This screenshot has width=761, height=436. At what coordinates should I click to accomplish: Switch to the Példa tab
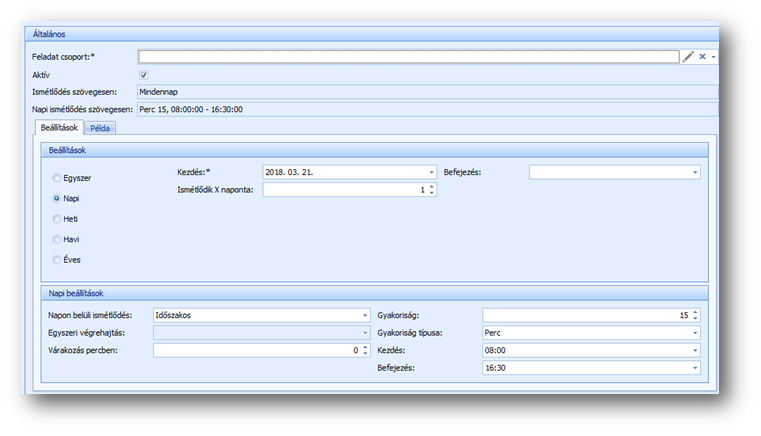[x=101, y=128]
